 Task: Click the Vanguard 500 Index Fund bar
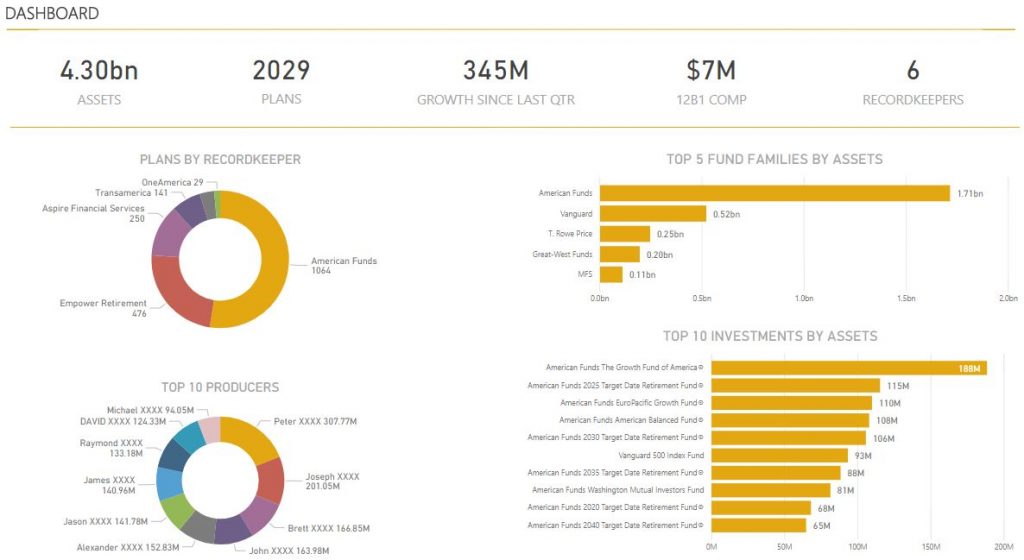tap(779, 455)
